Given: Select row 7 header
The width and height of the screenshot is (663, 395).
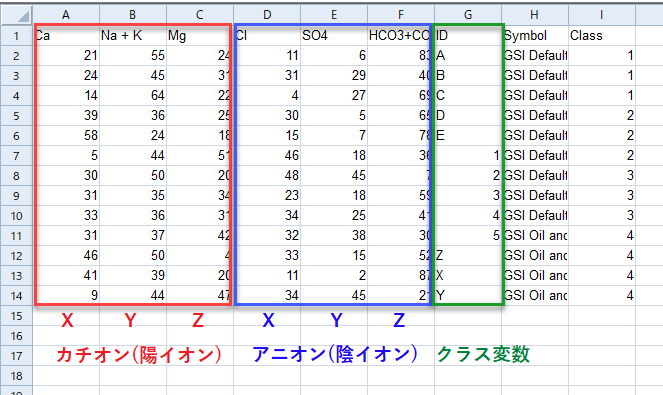Looking at the screenshot, I should 16,156.
